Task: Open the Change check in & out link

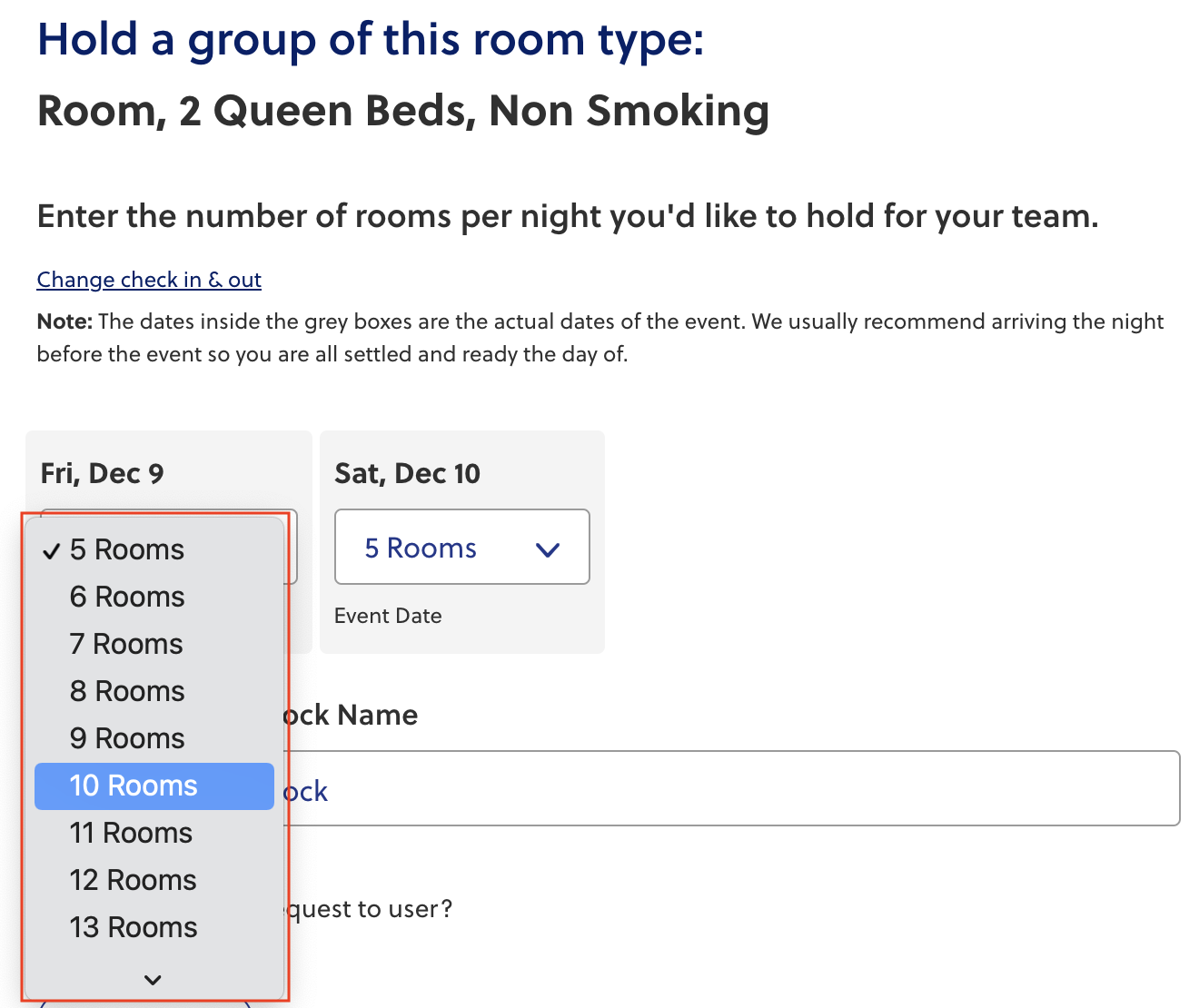Action: tap(149, 280)
